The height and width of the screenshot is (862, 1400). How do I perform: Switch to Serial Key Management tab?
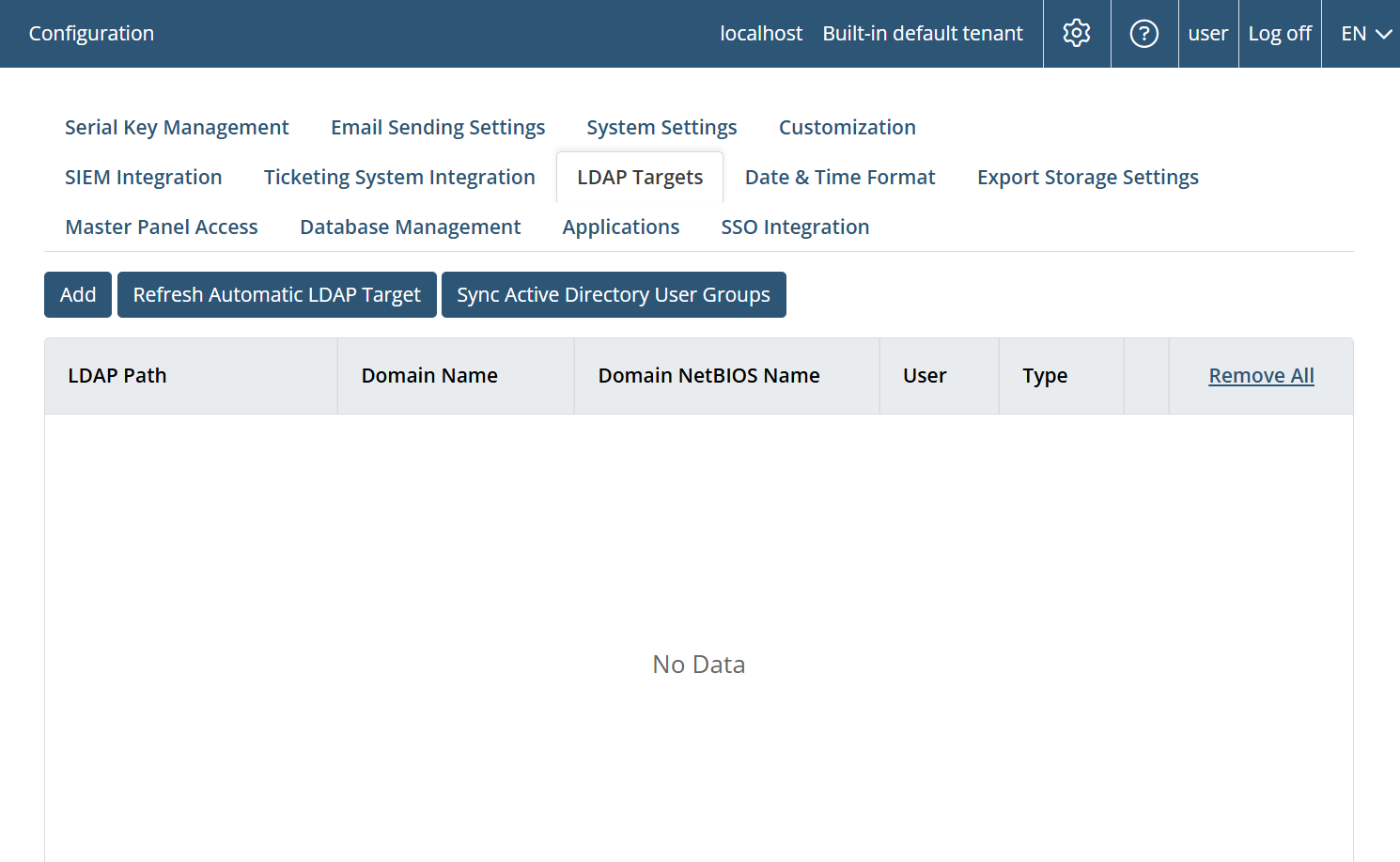(177, 128)
